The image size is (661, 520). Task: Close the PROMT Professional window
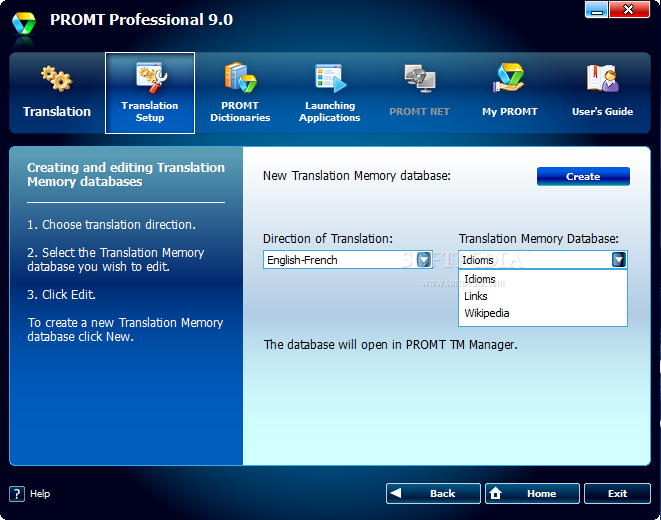click(x=629, y=9)
